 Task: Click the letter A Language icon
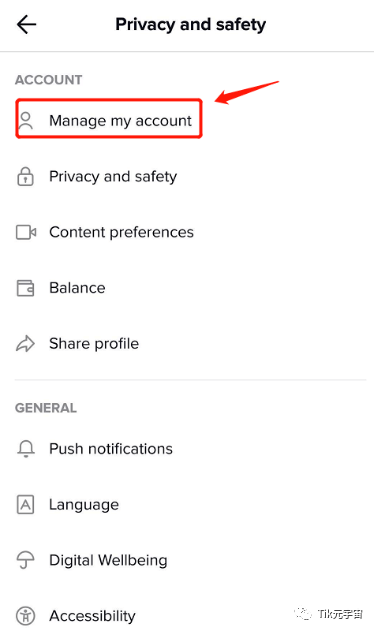pyautogui.click(x=25, y=505)
